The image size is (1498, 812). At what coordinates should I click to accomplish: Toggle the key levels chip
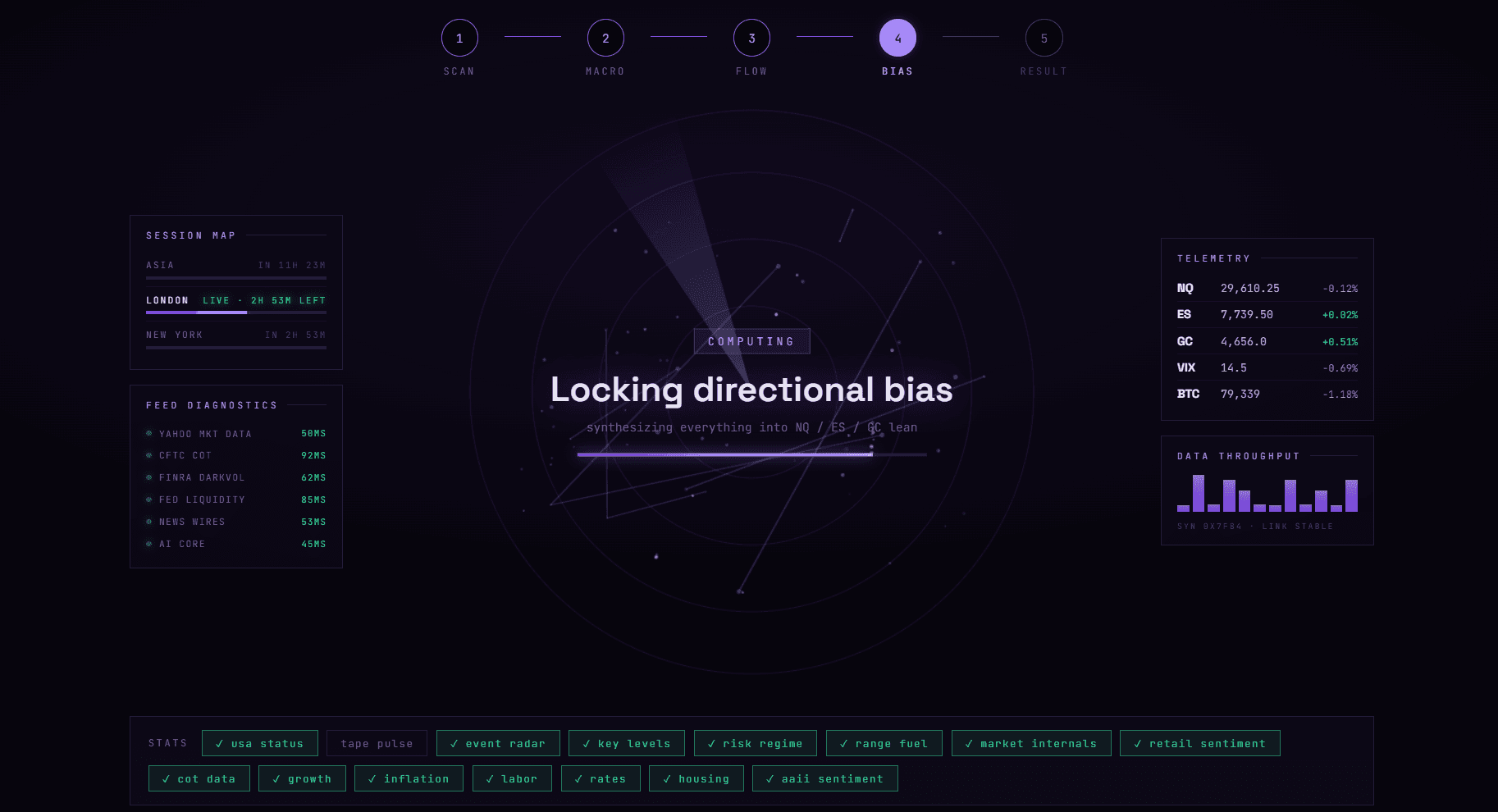click(x=627, y=743)
